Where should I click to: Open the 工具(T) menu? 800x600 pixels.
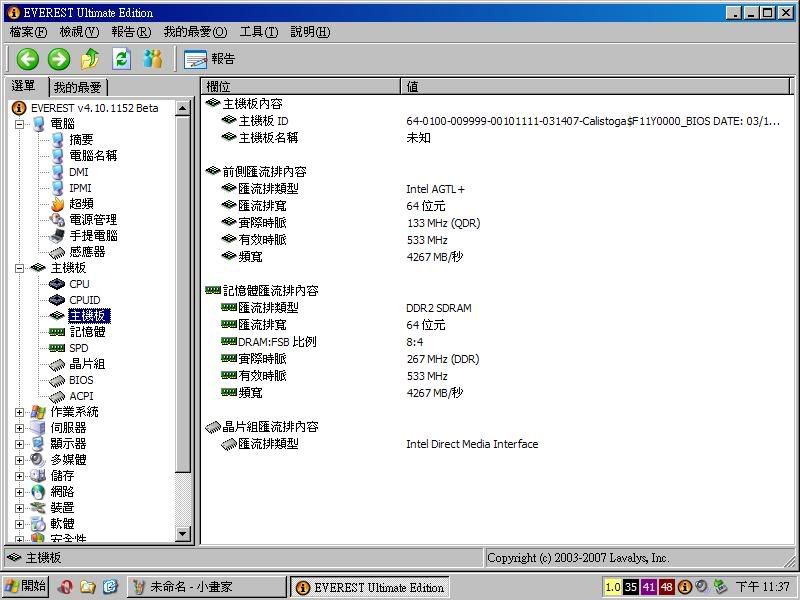coord(259,32)
